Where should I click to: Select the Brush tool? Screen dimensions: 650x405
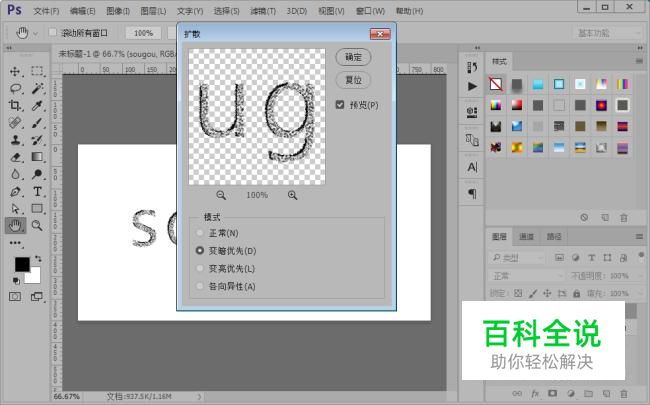(x=37, y=123)
